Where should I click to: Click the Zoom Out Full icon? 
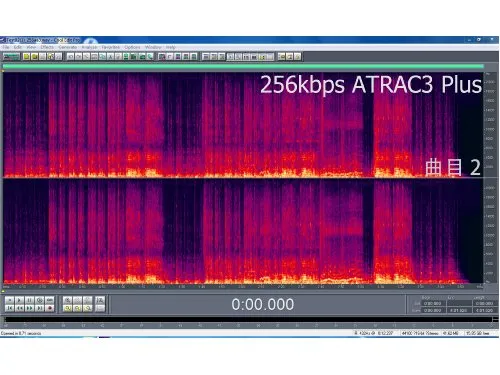[x=87, y=300]
